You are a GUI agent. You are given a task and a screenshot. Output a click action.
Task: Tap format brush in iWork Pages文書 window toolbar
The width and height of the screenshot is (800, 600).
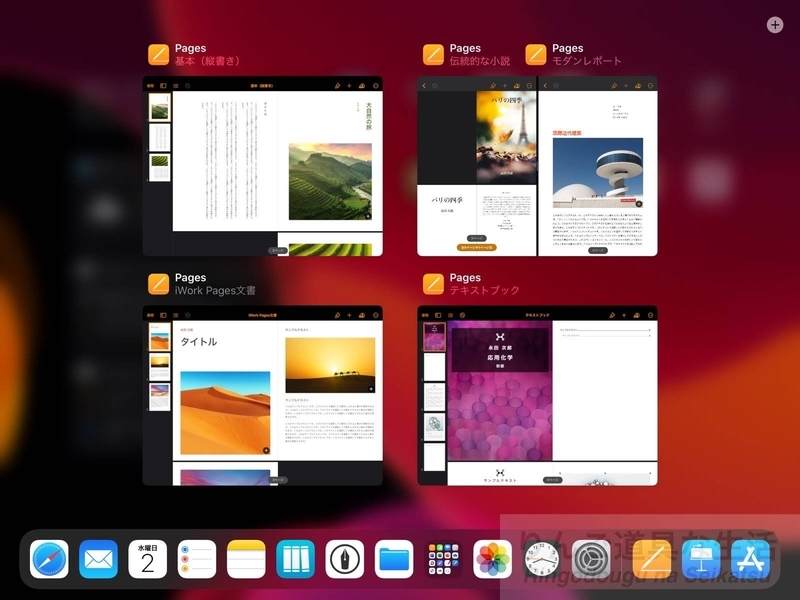(x=337, y=315)
